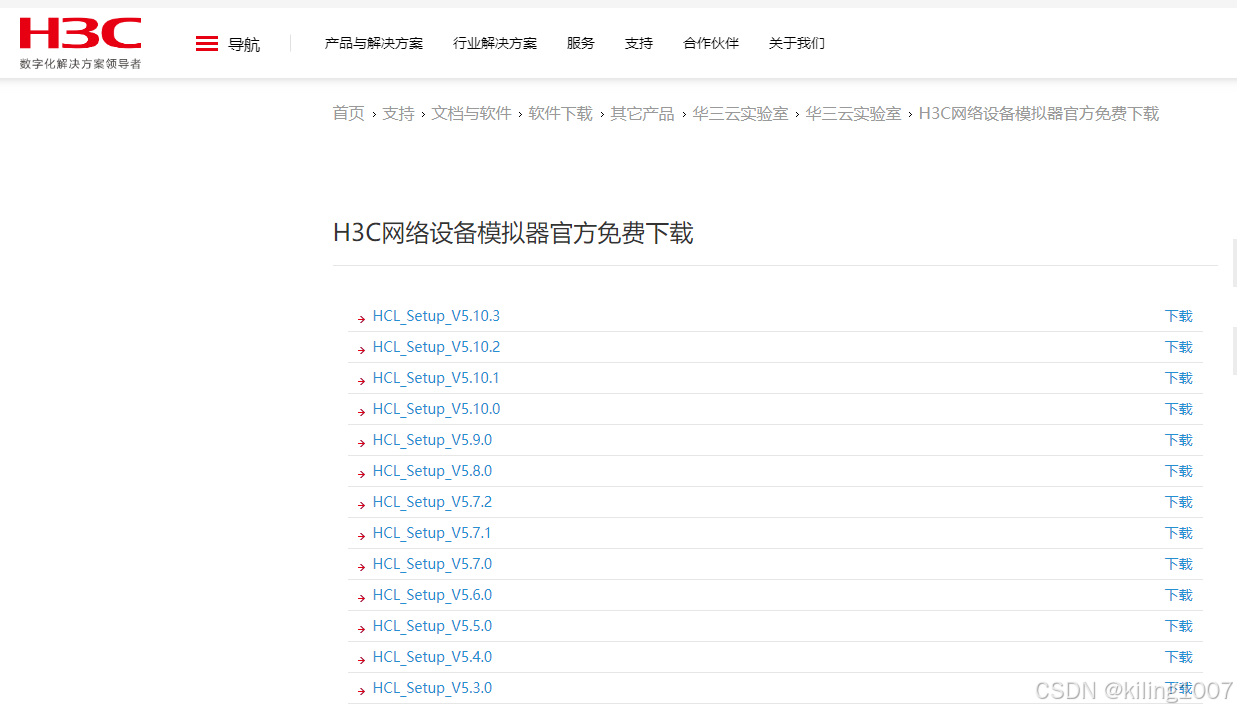Open the HCL_Setup_V5.10.0 link
1237x710 pixels.
point(436,409)
